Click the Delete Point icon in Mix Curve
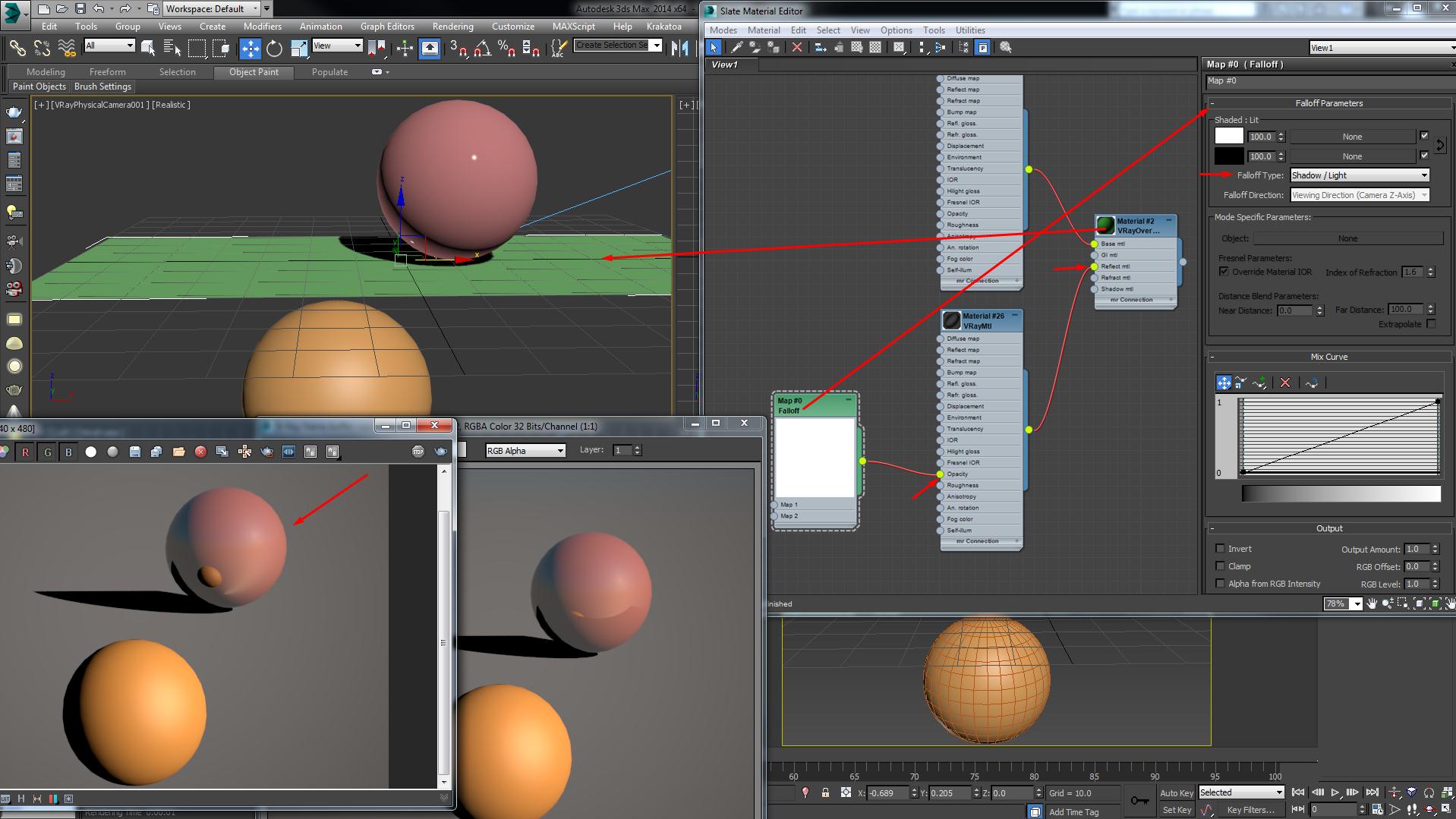1456x819 pixels. 1284,383
